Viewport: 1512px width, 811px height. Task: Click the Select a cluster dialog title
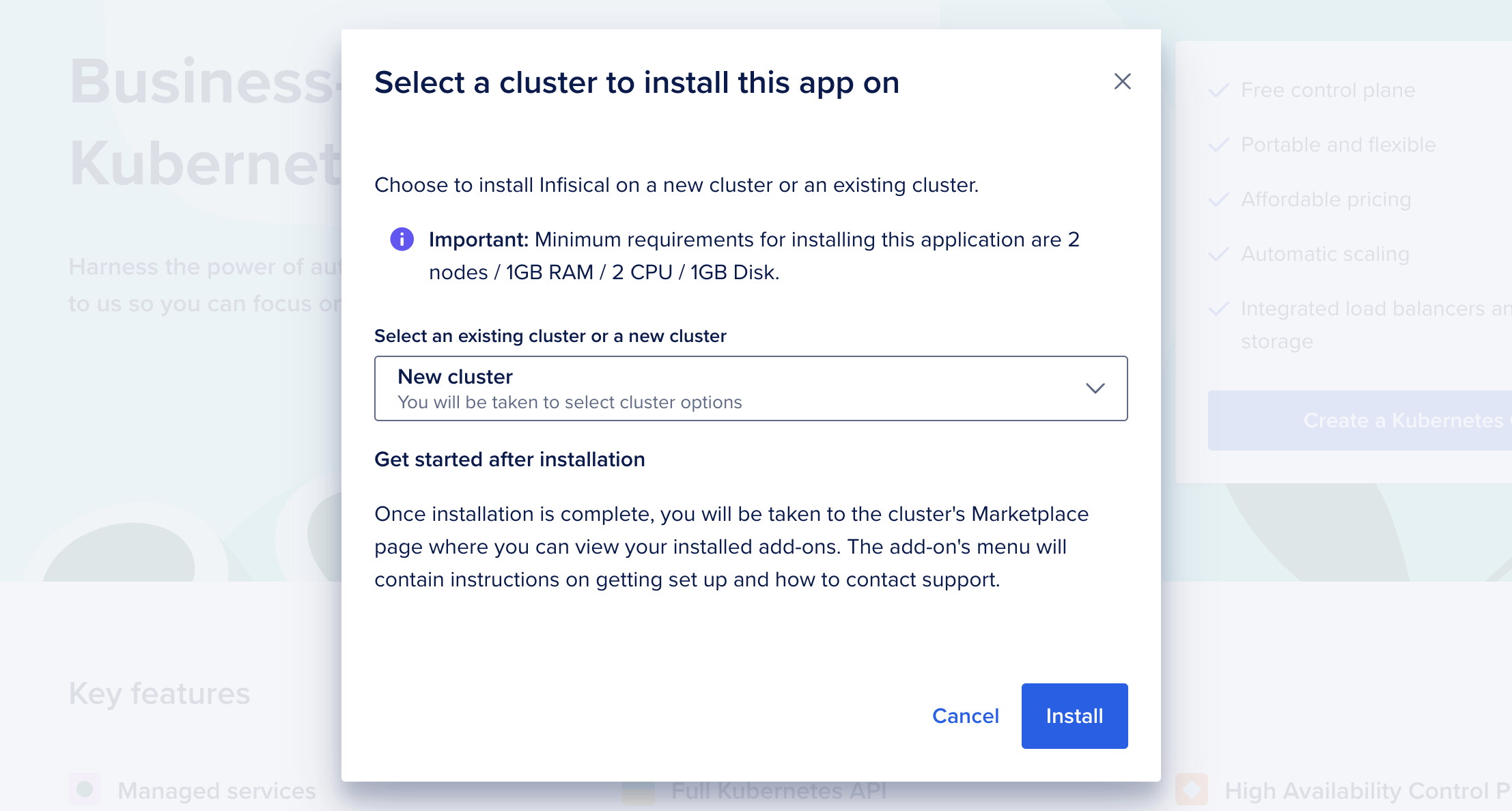tap(636, 82)
